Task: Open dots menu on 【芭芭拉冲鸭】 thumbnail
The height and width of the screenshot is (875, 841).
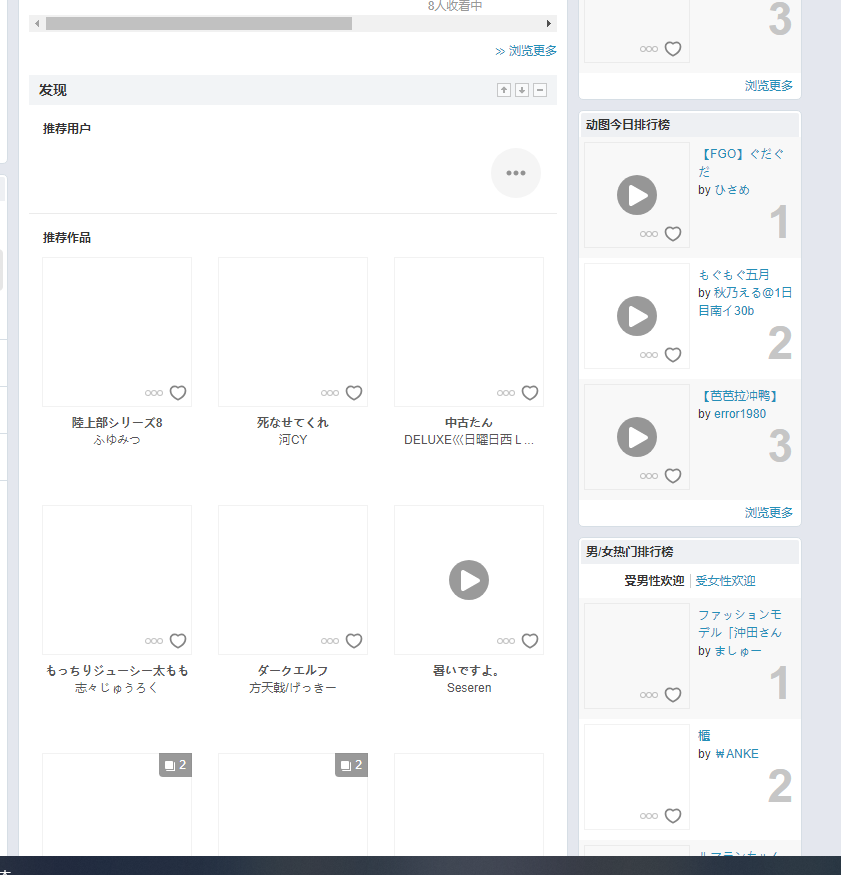Action: point(648,476)
